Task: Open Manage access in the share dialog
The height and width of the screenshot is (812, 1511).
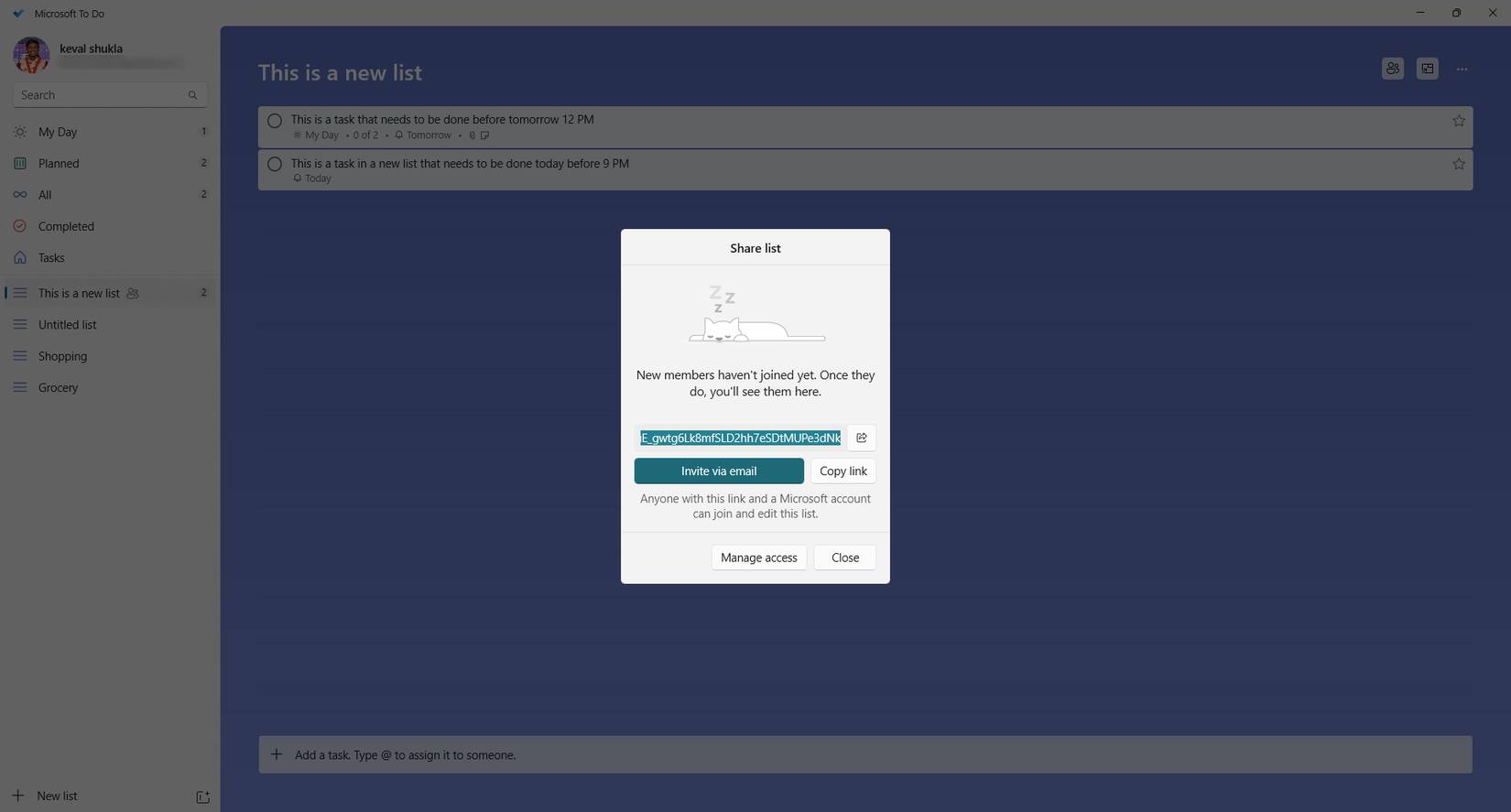Action: 758,558
